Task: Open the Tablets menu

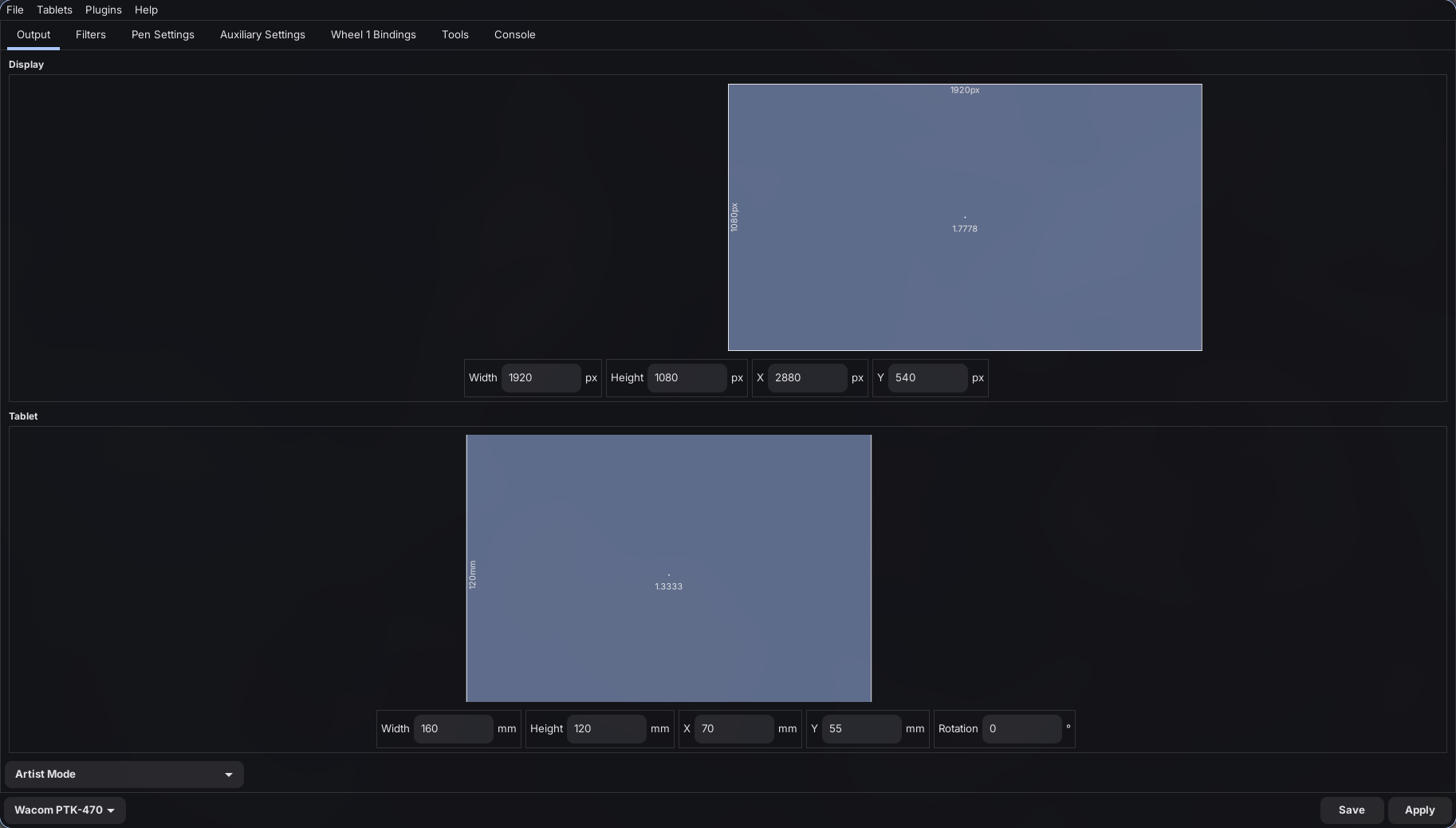Action: point(54,10)
